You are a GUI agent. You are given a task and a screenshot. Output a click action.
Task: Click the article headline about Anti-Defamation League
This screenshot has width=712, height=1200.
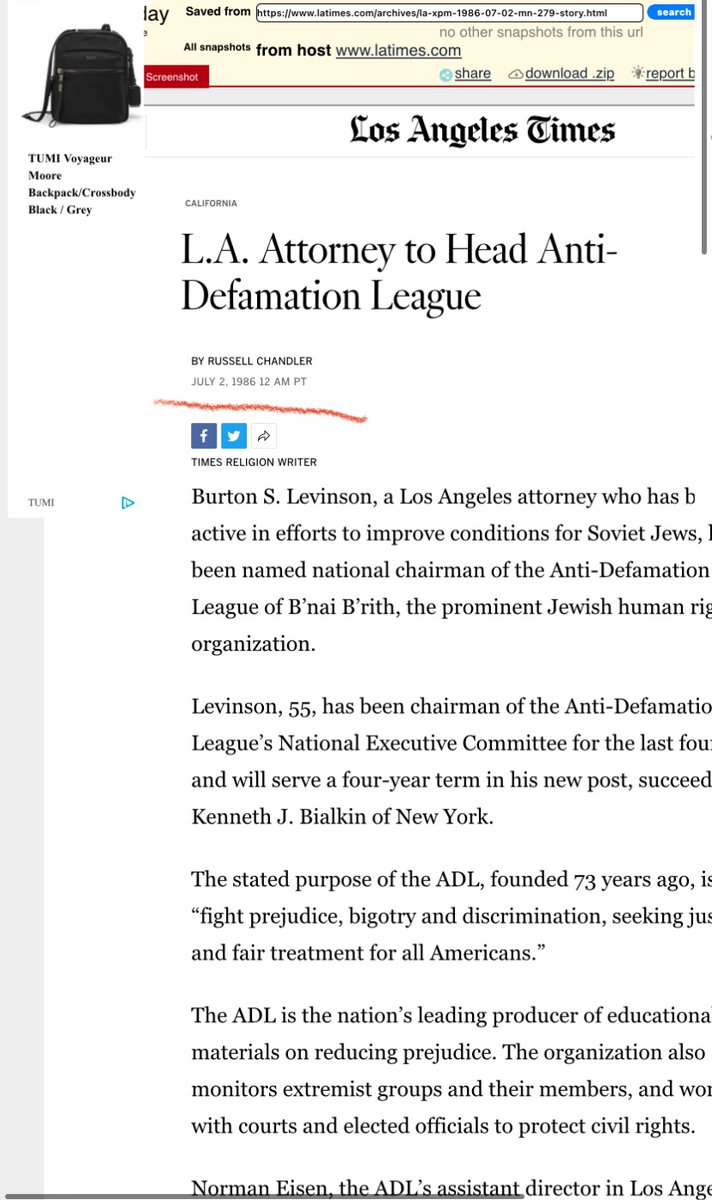(400, 272)
